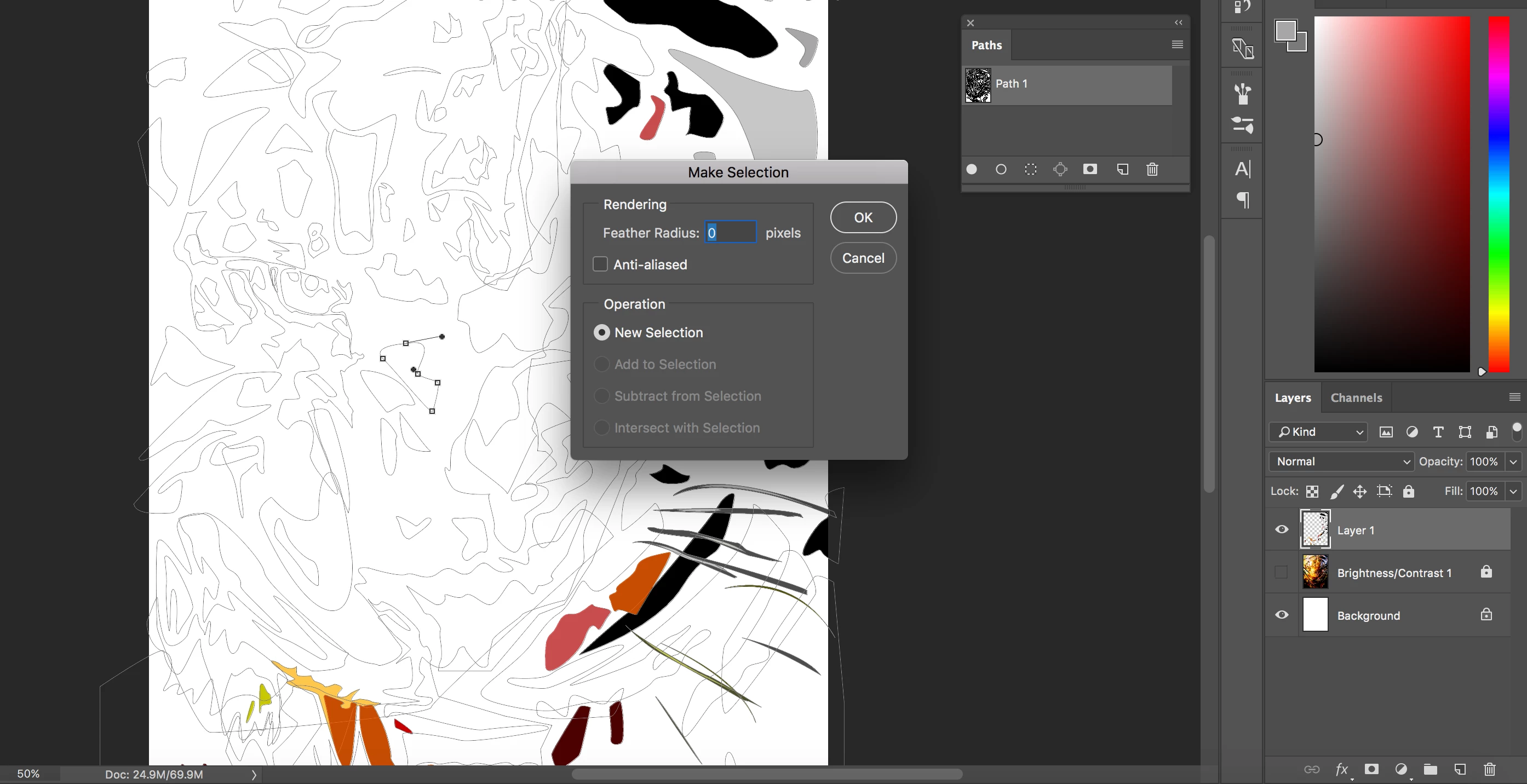Screen dimensions: 1527x784
Task: Open the Paragraph panel icon
Action: [1242, 200]
